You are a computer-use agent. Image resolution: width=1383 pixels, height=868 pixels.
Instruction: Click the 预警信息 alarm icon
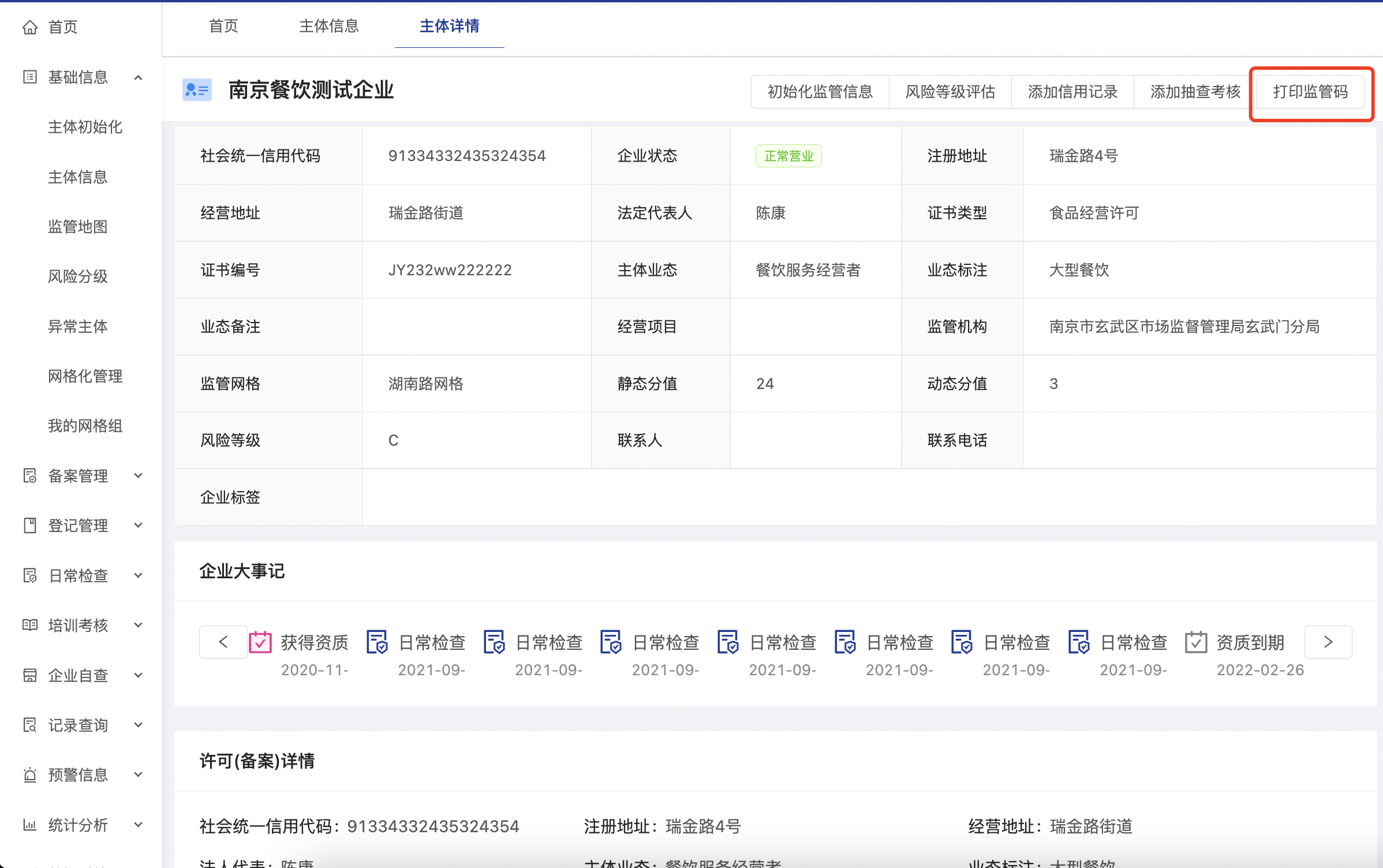pos(30,775)
